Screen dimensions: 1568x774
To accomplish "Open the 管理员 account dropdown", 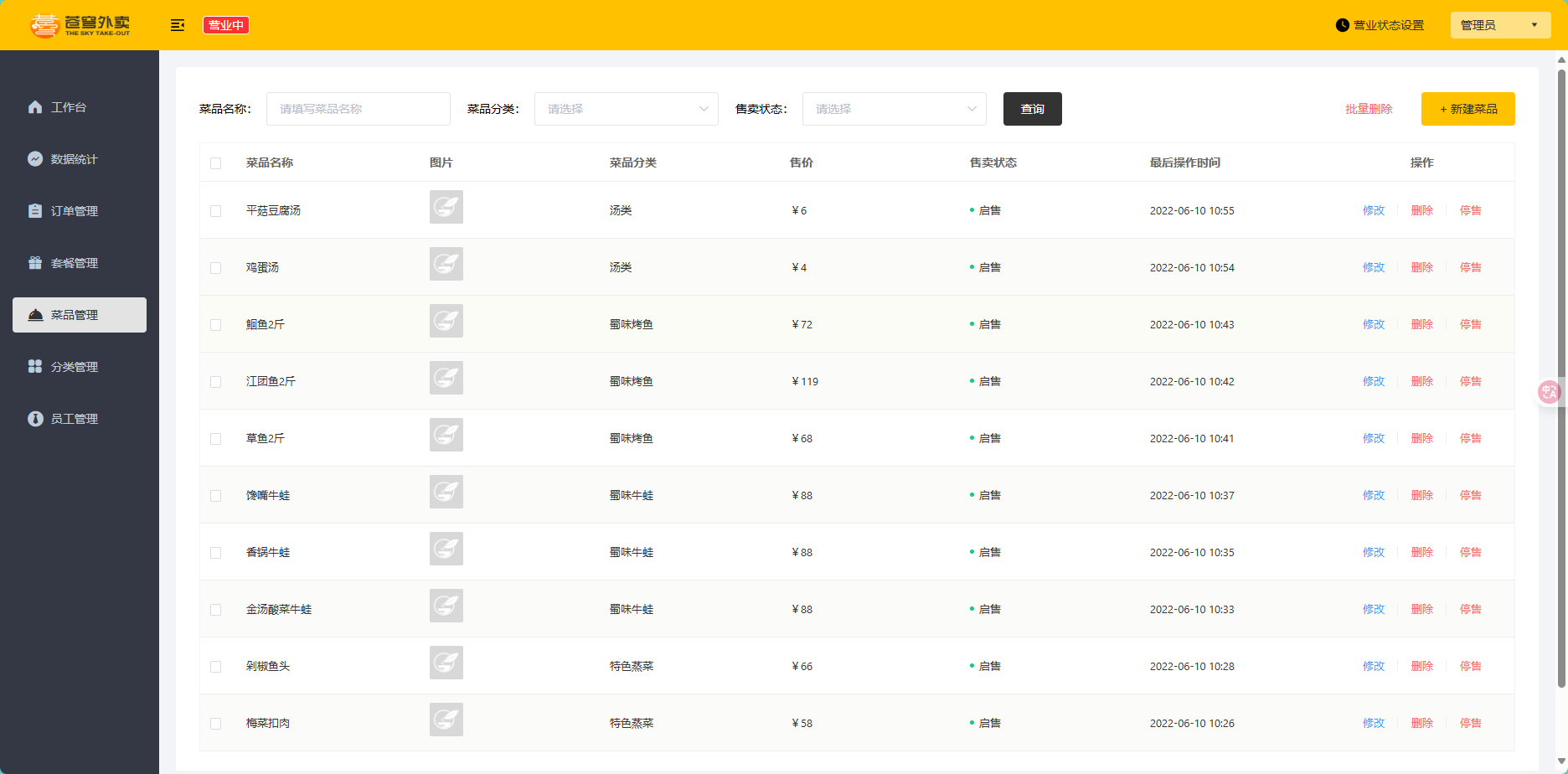I will click(1499, 25).
